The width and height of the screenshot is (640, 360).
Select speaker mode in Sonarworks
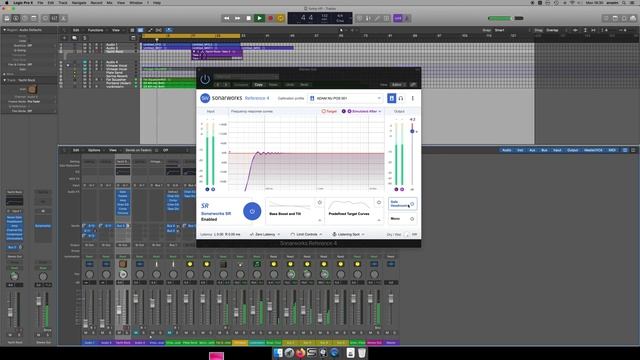391,98
